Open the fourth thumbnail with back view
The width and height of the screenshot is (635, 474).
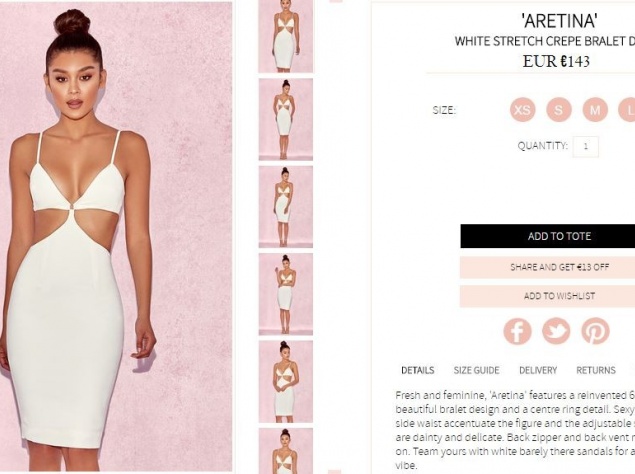coord(286,294)
